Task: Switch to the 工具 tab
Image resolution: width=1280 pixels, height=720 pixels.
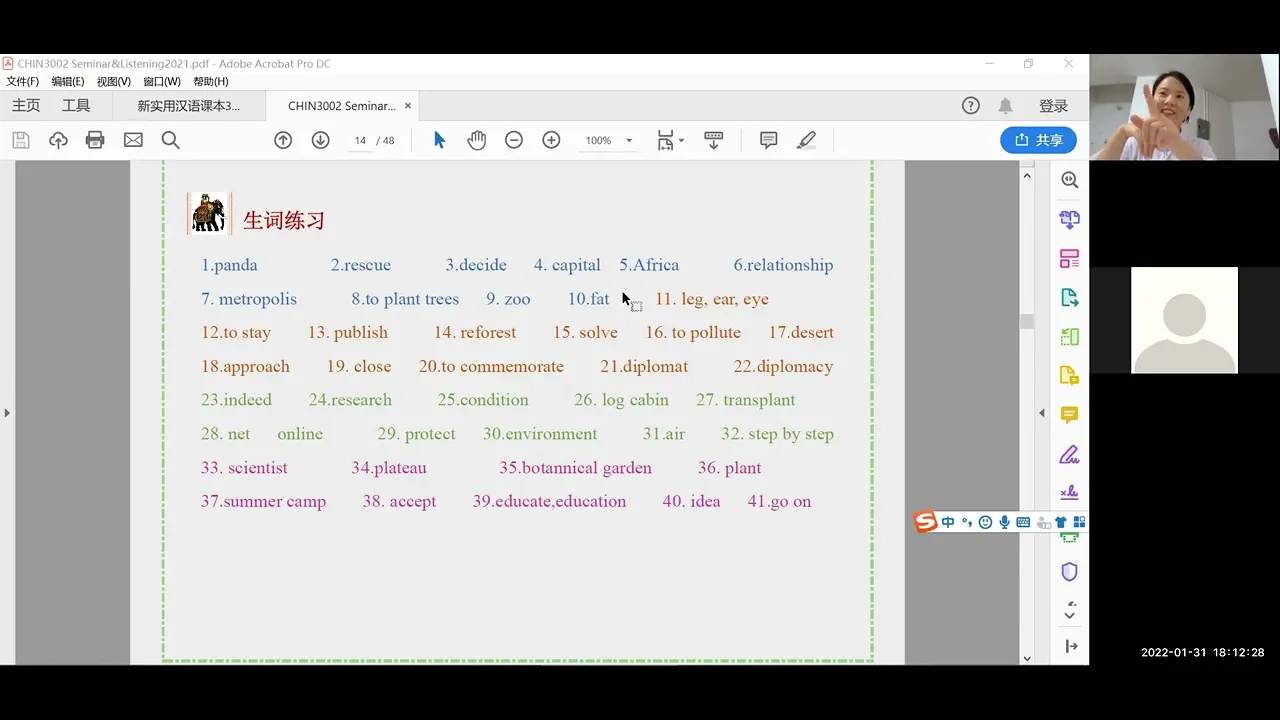Action: click(76, 106)
